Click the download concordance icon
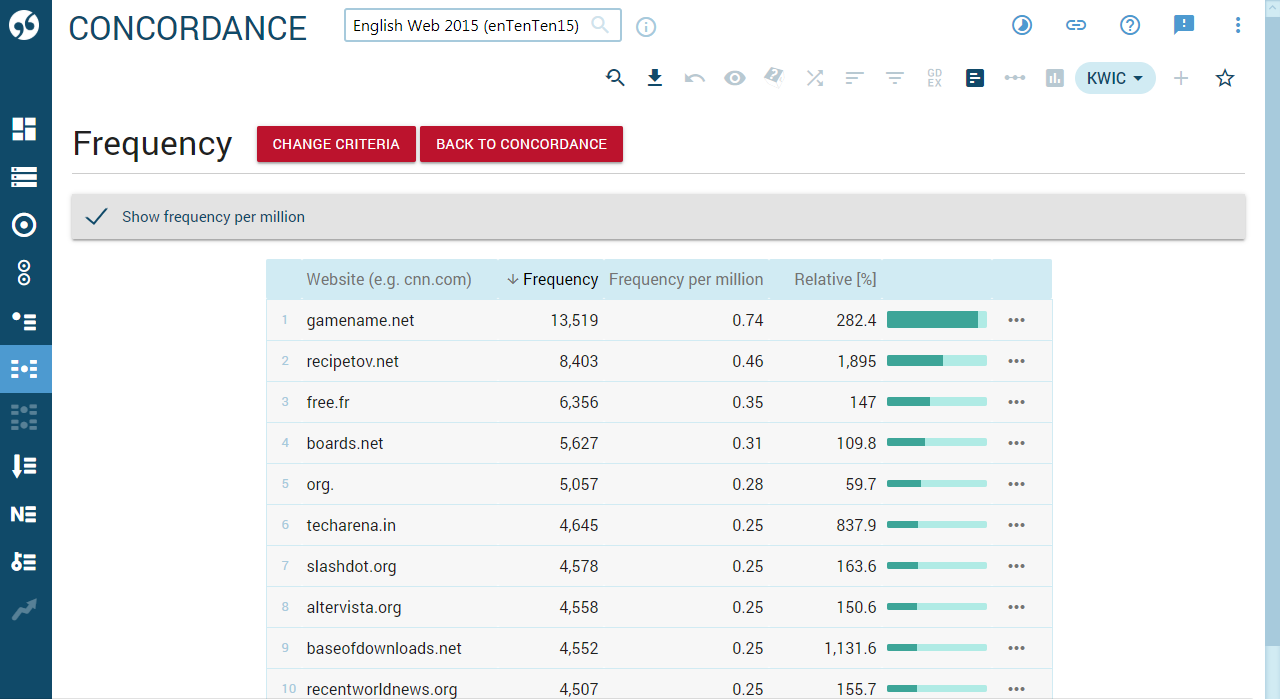This screenshot has width=1280, height=699. pyautogui.click(x=655, y=78)
